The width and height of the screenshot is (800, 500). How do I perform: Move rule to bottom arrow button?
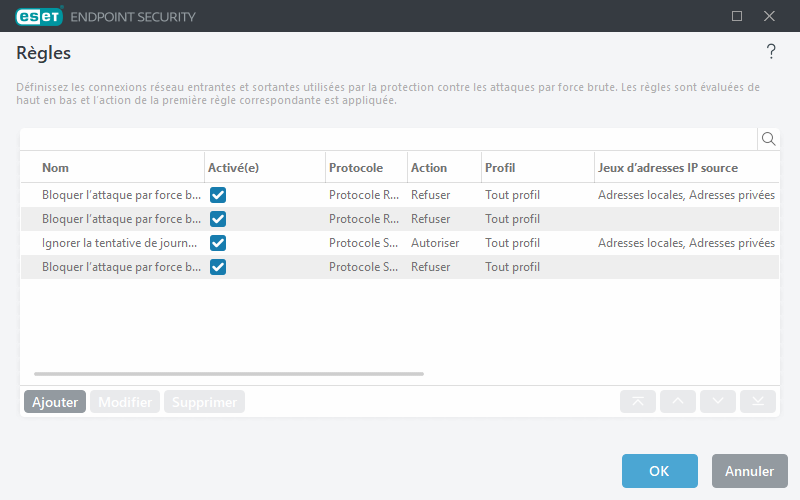(758, 402)
